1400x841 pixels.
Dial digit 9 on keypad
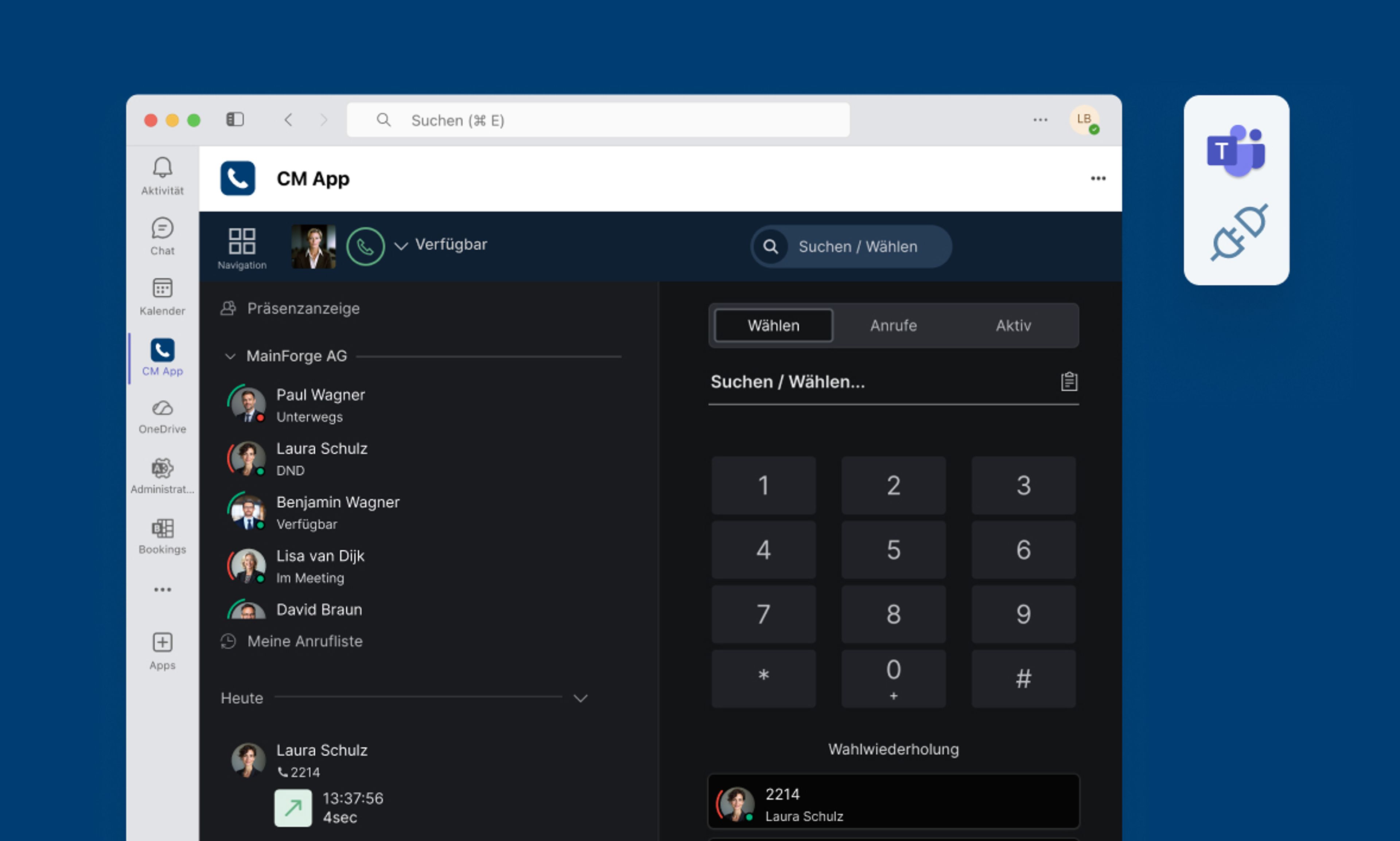(1023, 614)
